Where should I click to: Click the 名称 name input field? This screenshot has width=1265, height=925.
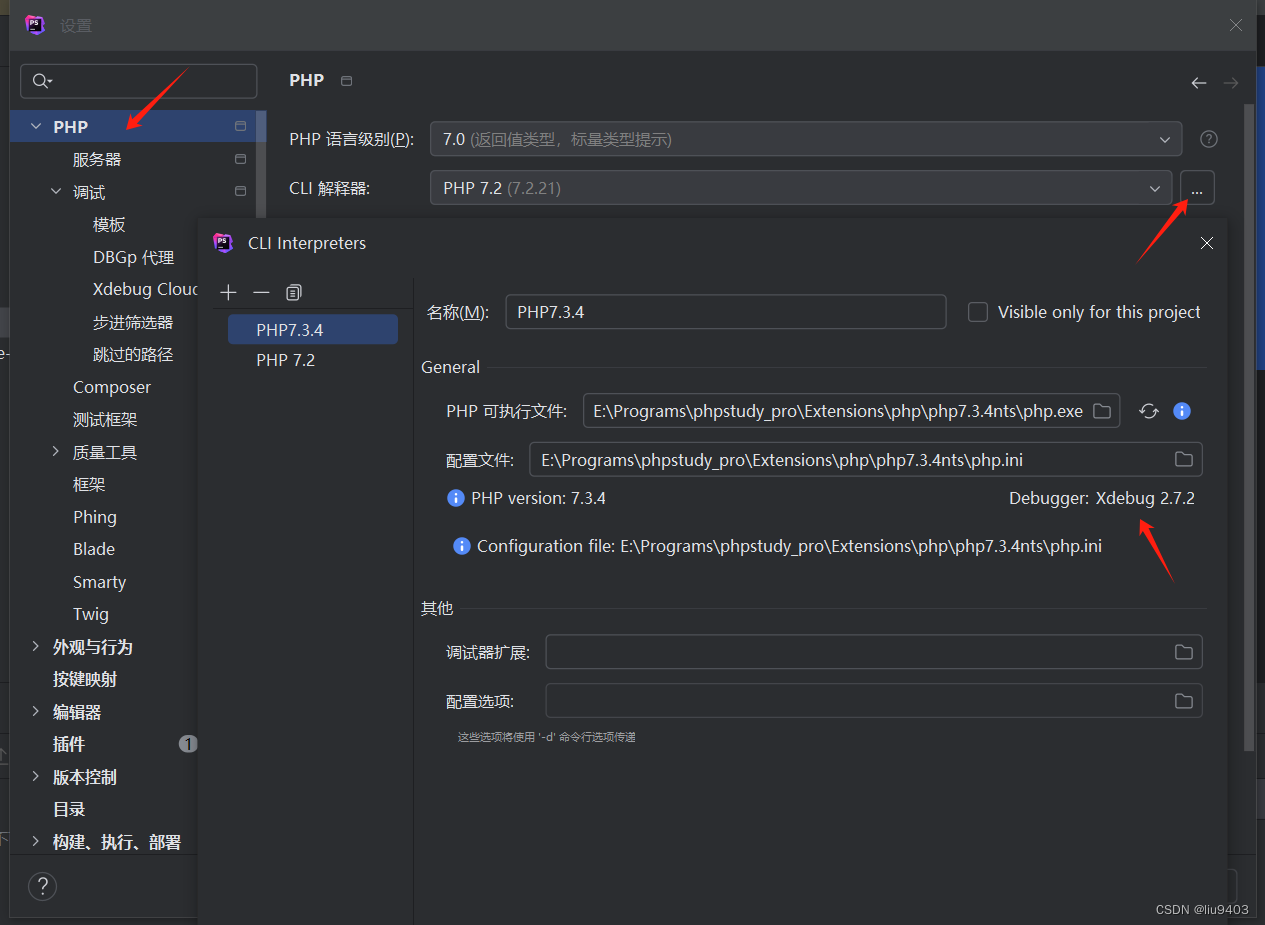pyautogui.click(x=725, y=312)
